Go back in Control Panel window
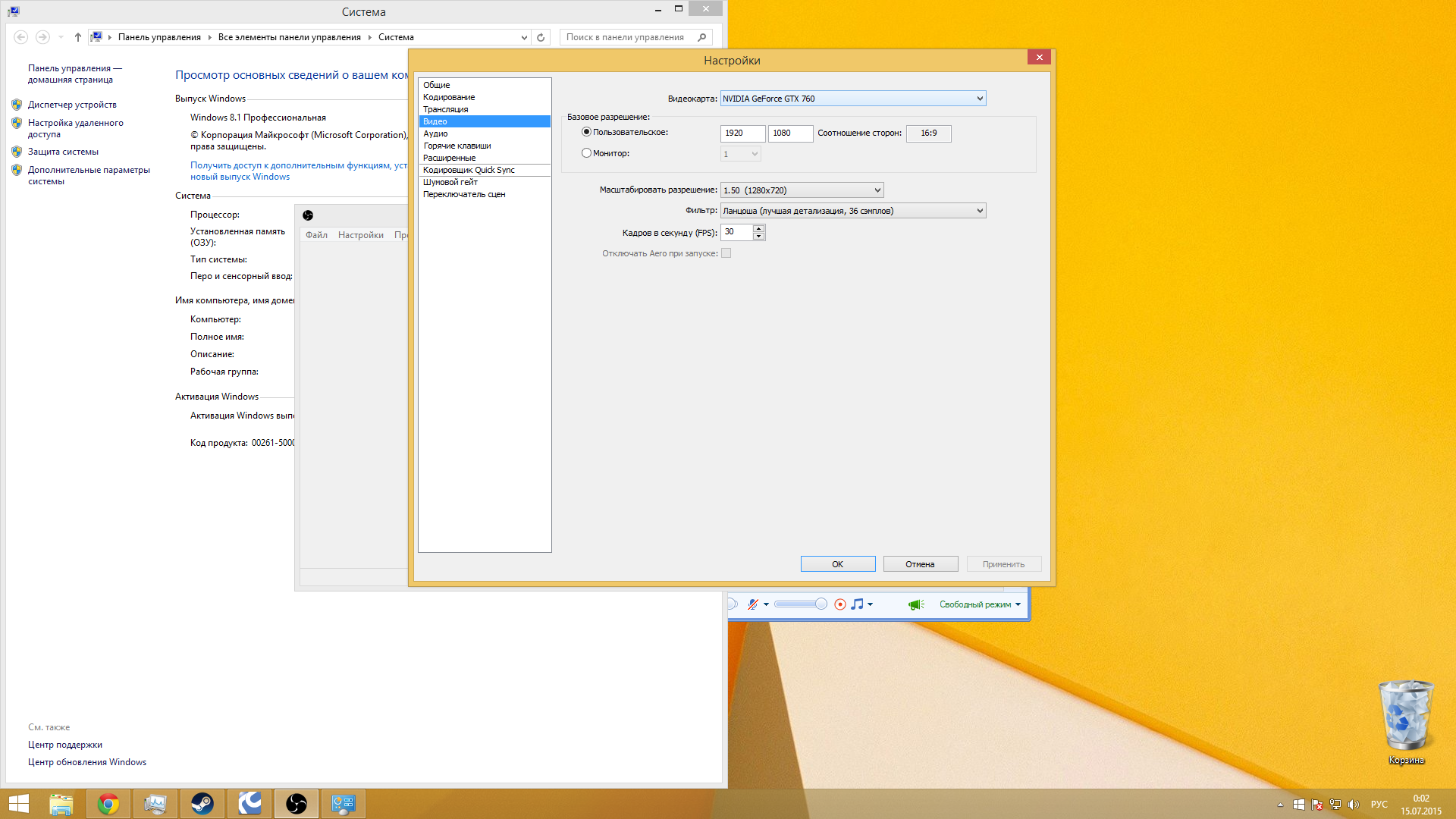 click(21, 37)
